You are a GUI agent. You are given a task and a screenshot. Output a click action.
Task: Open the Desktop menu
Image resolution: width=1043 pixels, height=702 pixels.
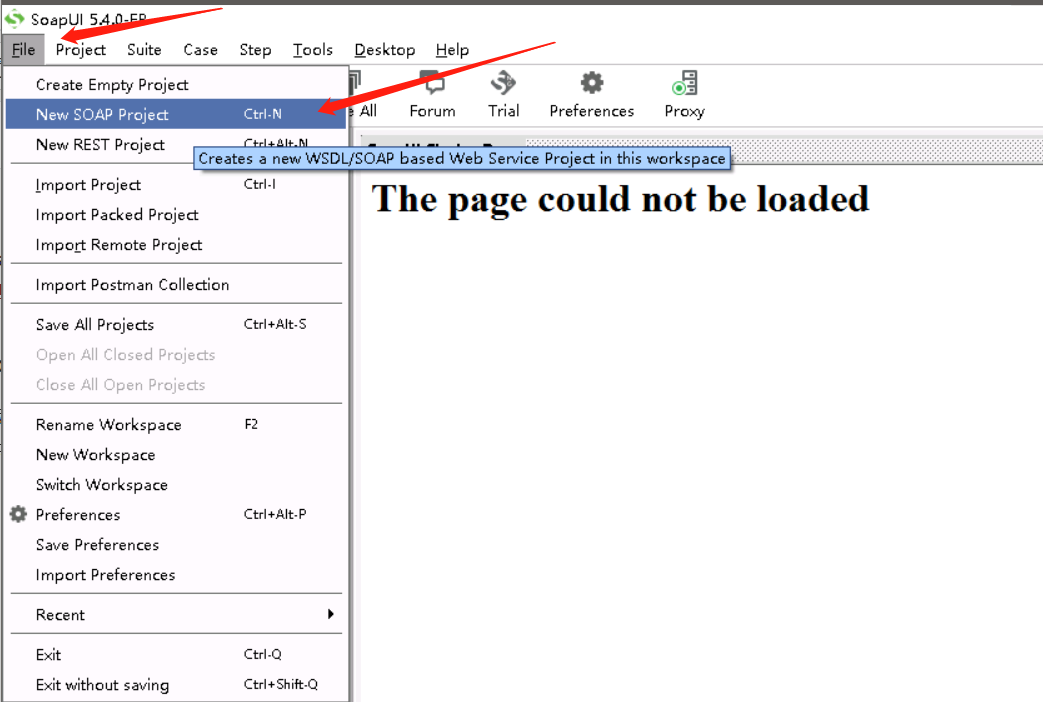point(384,50)
